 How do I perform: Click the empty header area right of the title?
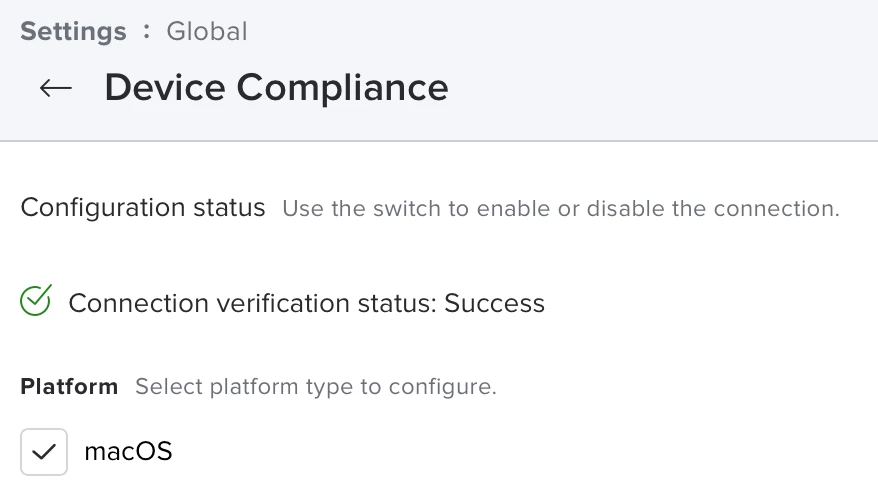click(663, 88)
